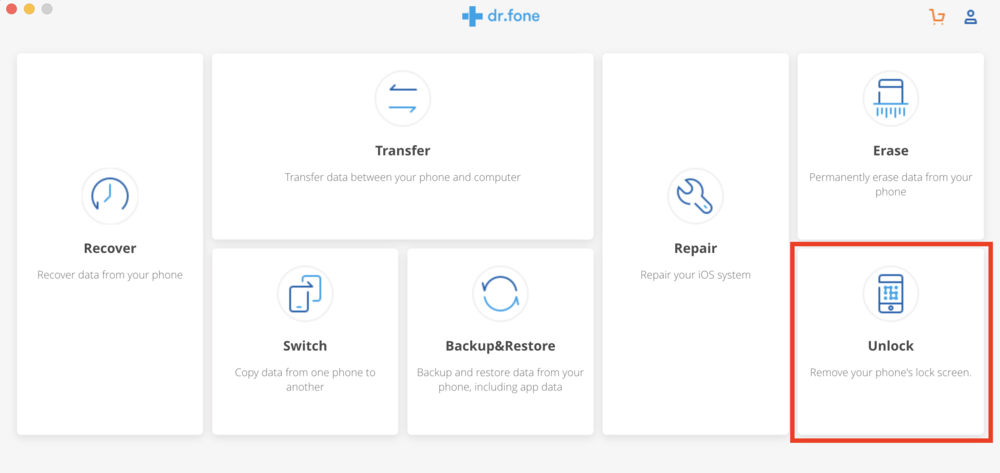The width and height of the screenshot is (1000, 473).
Task: Select the Erase title text
Action: (890, 150)
